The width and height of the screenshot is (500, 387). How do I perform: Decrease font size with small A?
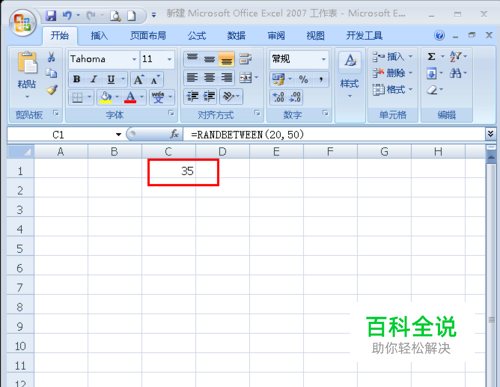click(155, 80)
